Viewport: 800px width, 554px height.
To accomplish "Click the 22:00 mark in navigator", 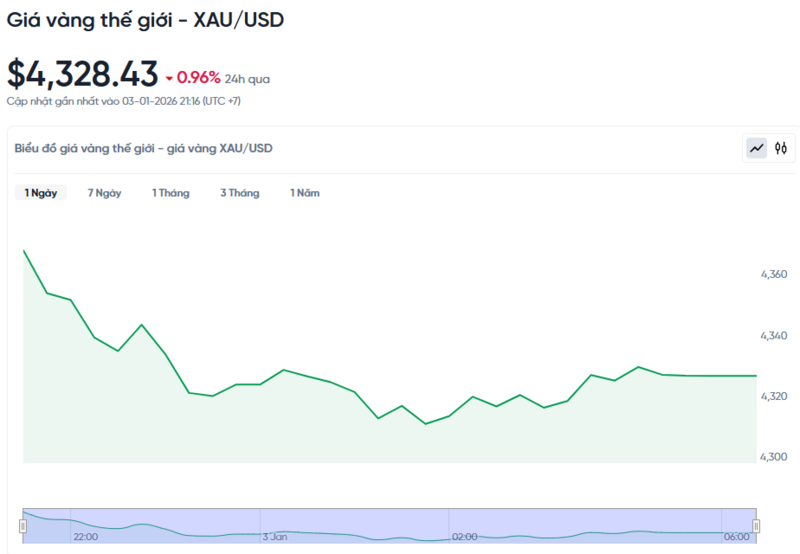I will (x=85, y=537).
